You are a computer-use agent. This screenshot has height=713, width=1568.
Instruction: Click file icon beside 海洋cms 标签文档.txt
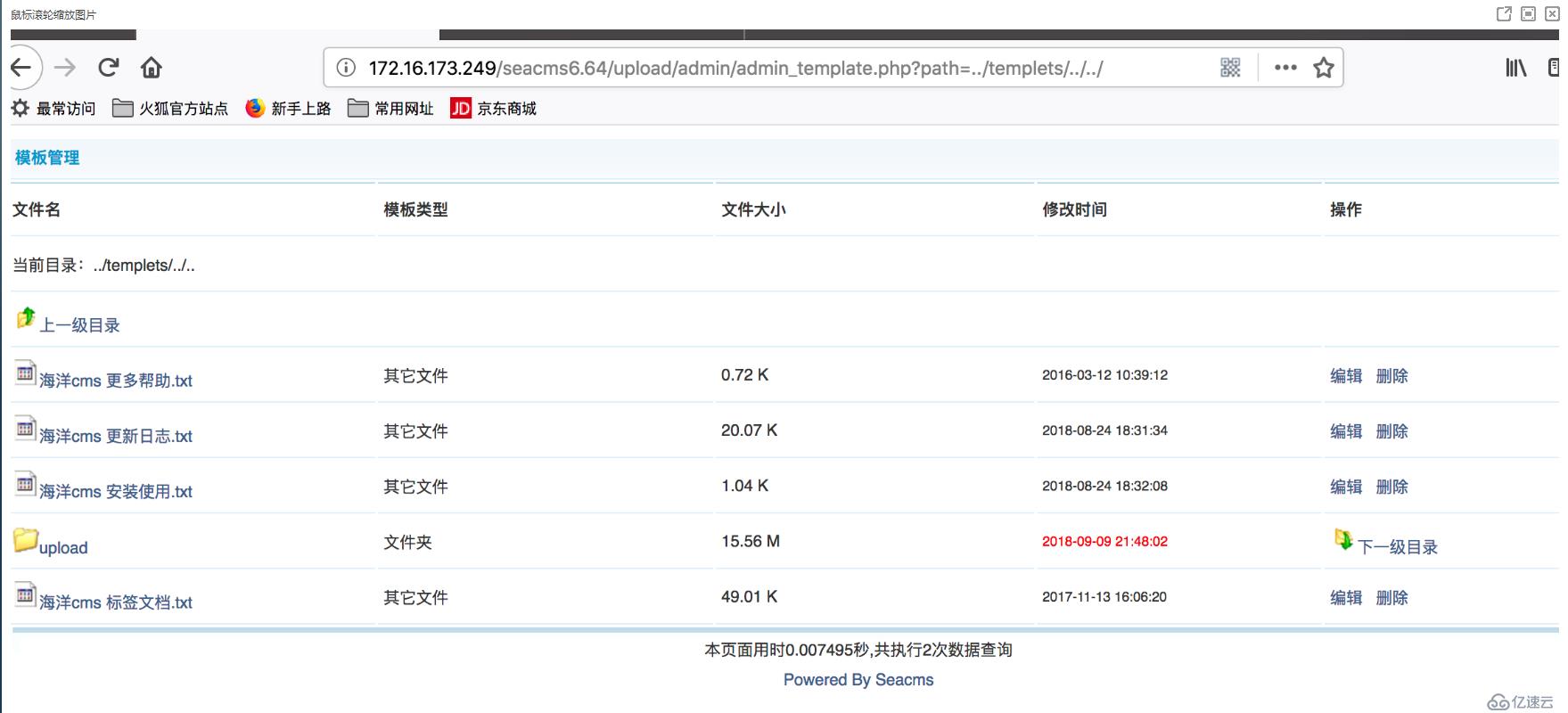coord(25,594)
